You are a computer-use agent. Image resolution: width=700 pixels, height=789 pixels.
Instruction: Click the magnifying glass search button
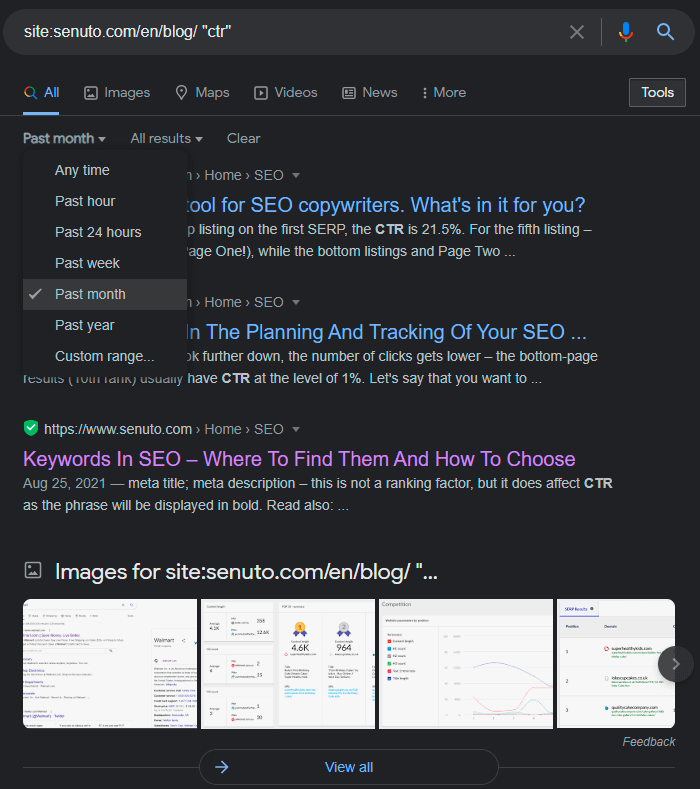pyautogui.click(x=666, y=32)
